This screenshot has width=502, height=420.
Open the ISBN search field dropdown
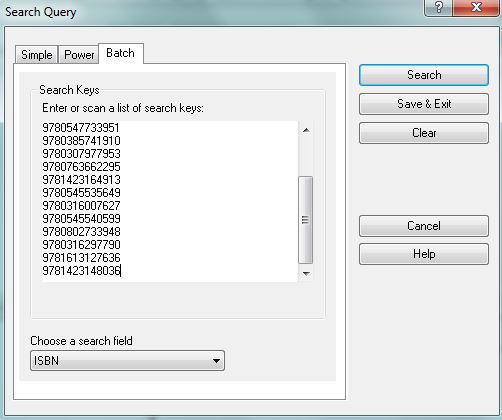[127, 361]
